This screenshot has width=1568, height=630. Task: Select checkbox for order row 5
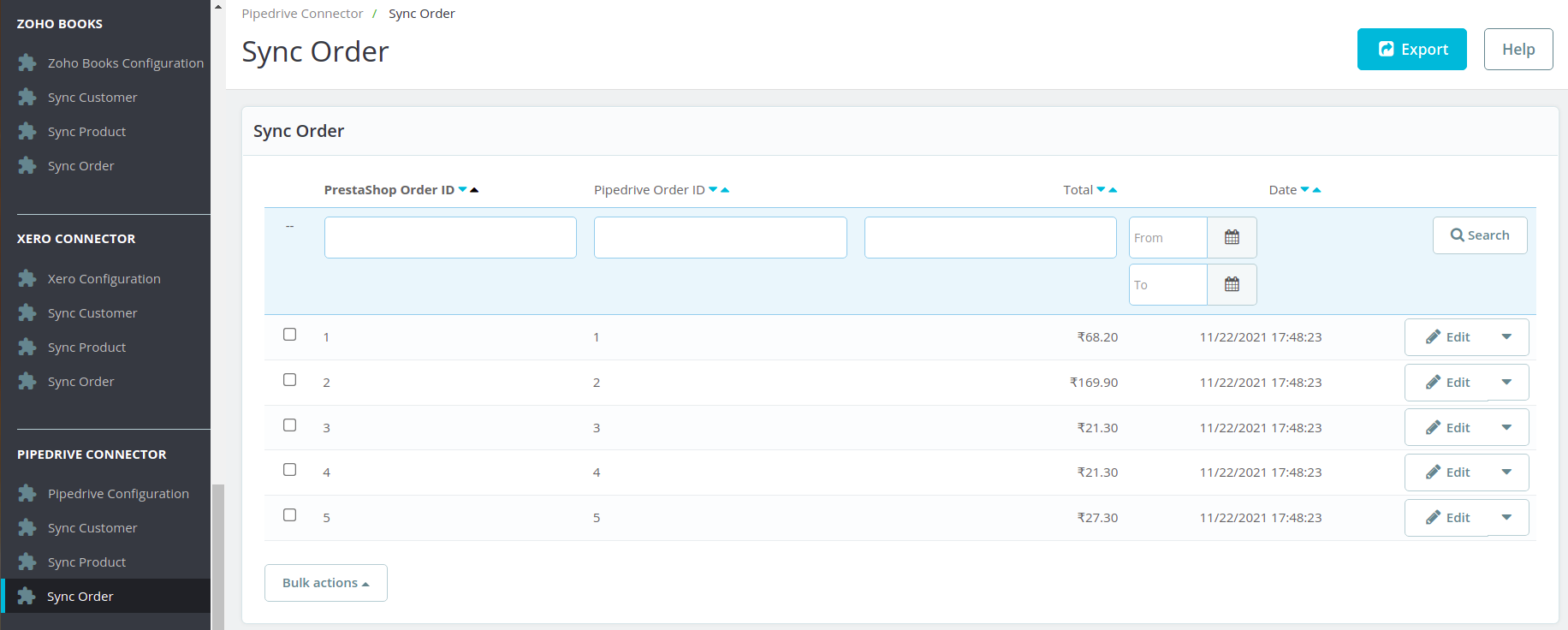[290, 515]
